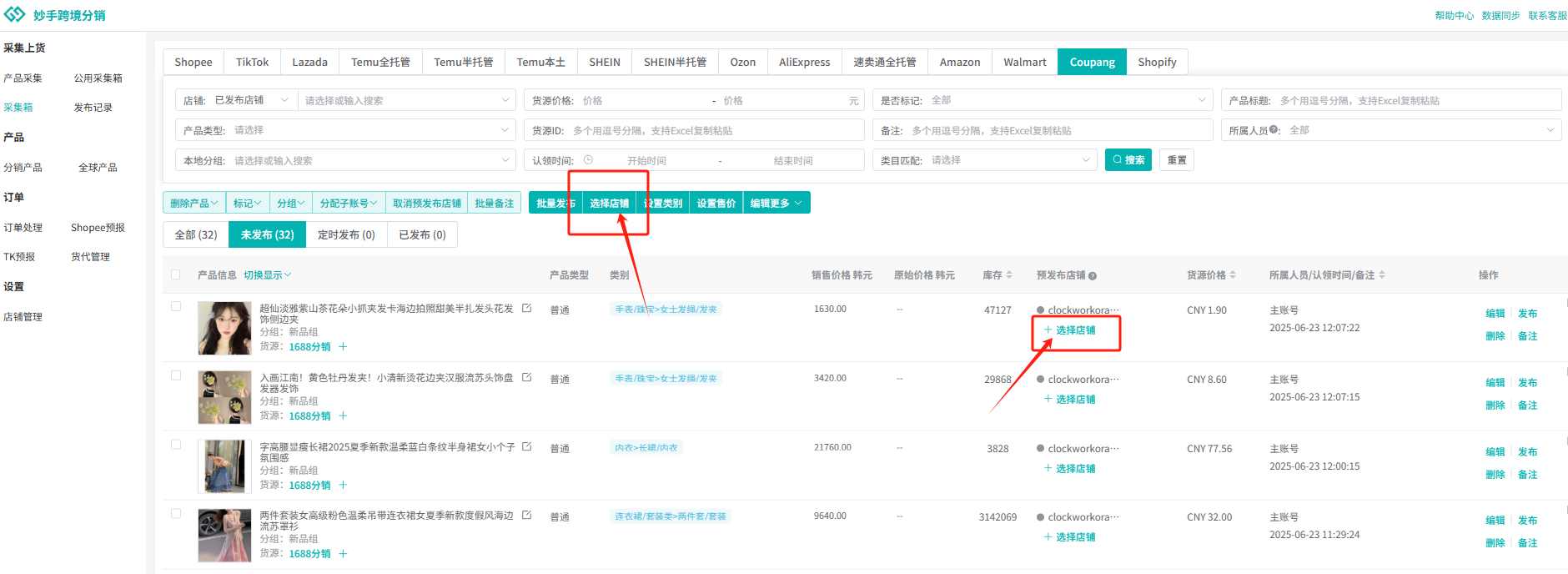Click the 批量备注 button

(495, 203)
